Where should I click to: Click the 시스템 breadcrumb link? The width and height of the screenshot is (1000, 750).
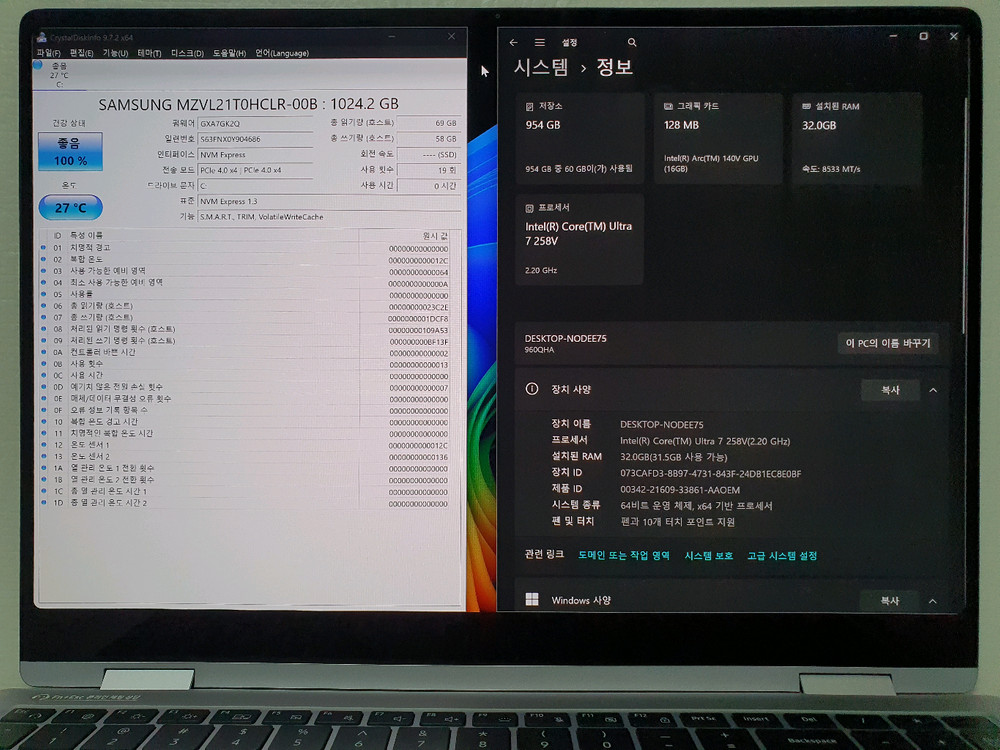tap(540, 69)
